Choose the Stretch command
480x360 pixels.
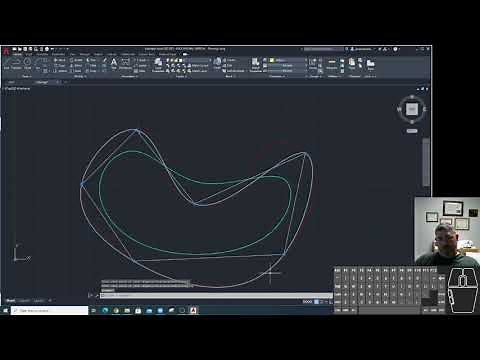pyautogui.click(x=60, y=71)
